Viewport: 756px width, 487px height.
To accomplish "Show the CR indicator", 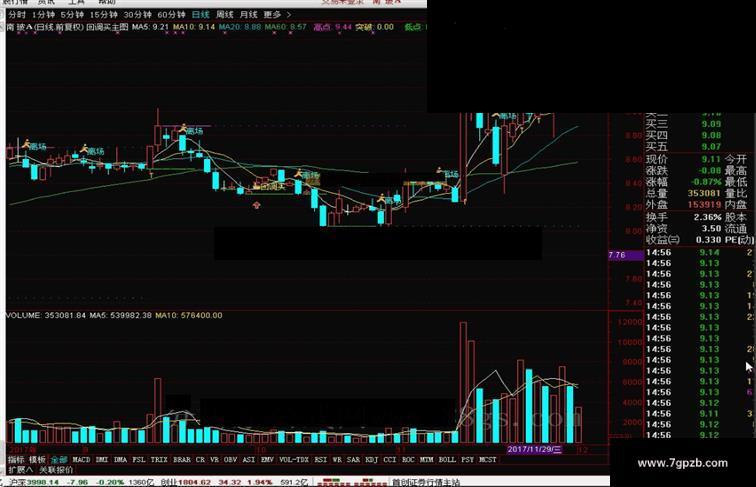I will click(x=201, y=460).
